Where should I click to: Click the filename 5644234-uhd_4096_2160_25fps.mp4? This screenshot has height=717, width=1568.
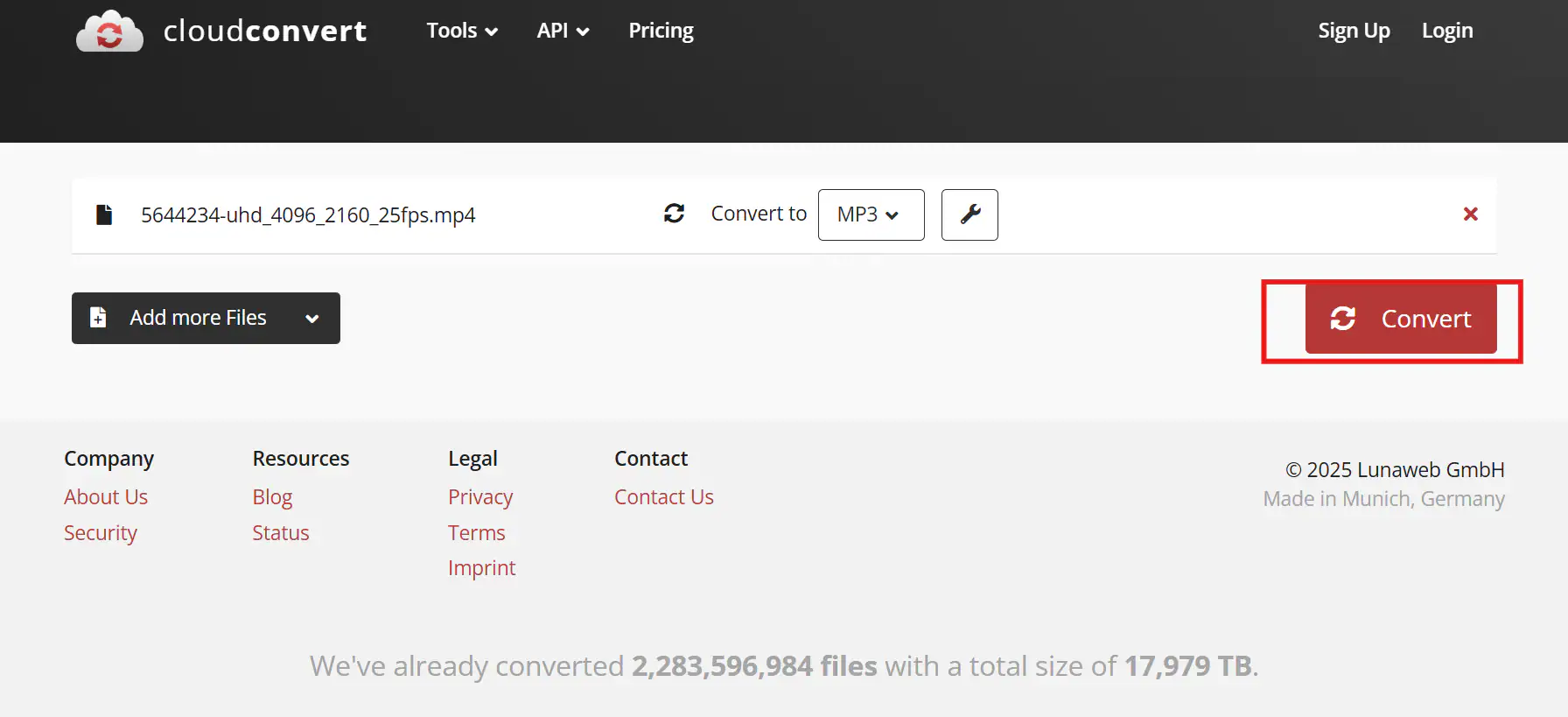point(308,214)
